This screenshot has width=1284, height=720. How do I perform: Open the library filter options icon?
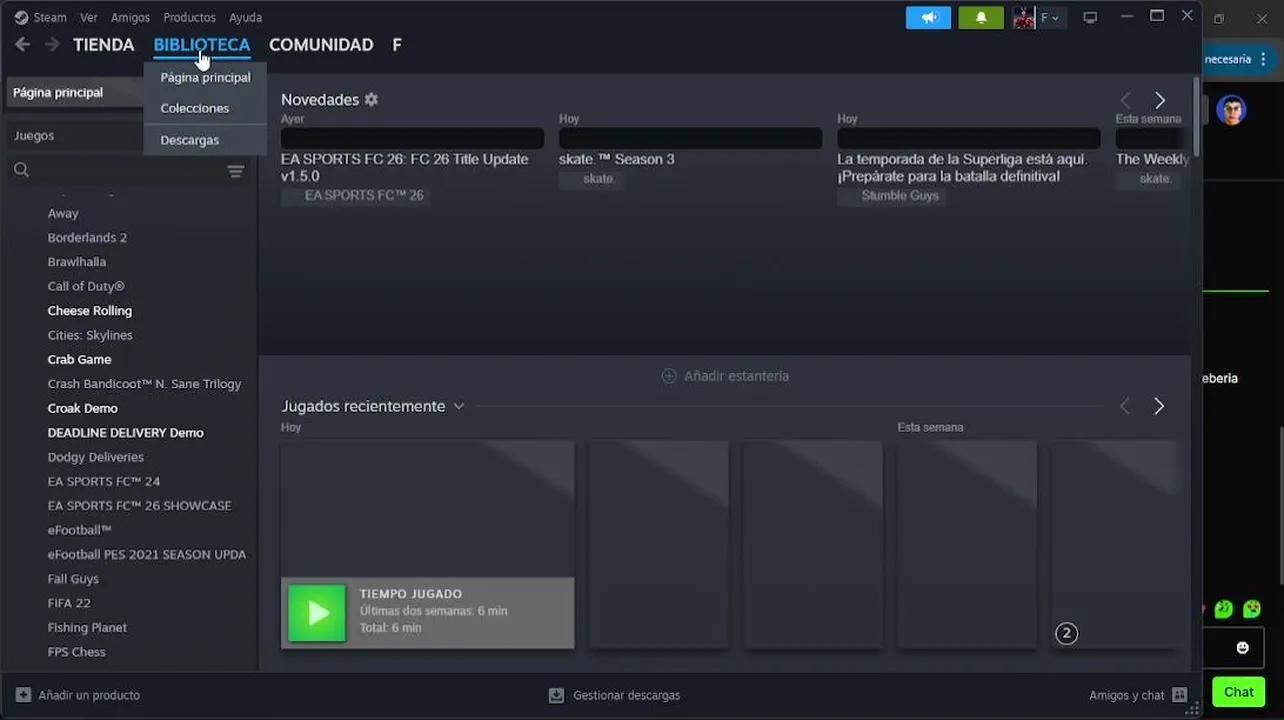click(x=236, y=171)
